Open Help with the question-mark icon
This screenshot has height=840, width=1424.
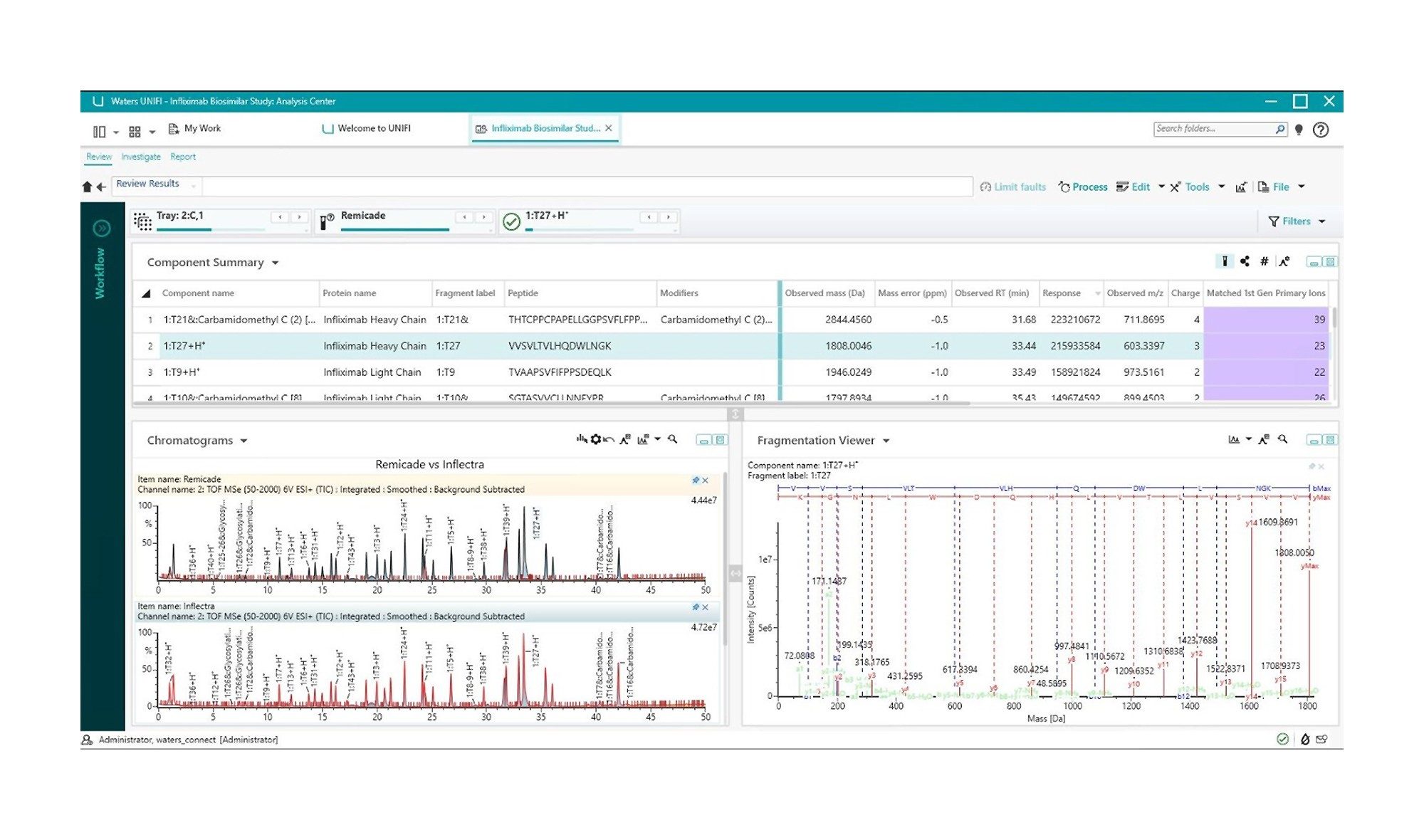point(1321,130)
